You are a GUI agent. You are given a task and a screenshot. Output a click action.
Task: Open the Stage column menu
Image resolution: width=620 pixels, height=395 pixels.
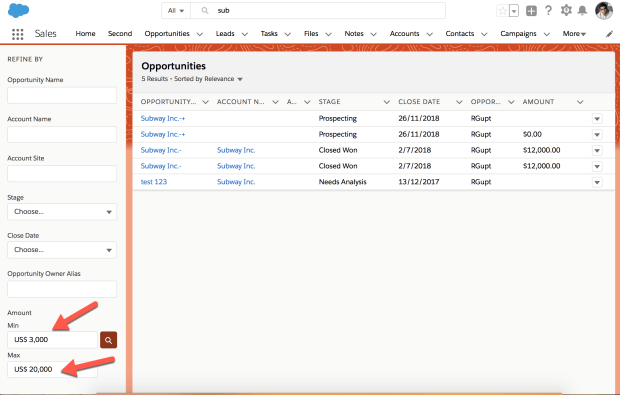tap(387, 102)
